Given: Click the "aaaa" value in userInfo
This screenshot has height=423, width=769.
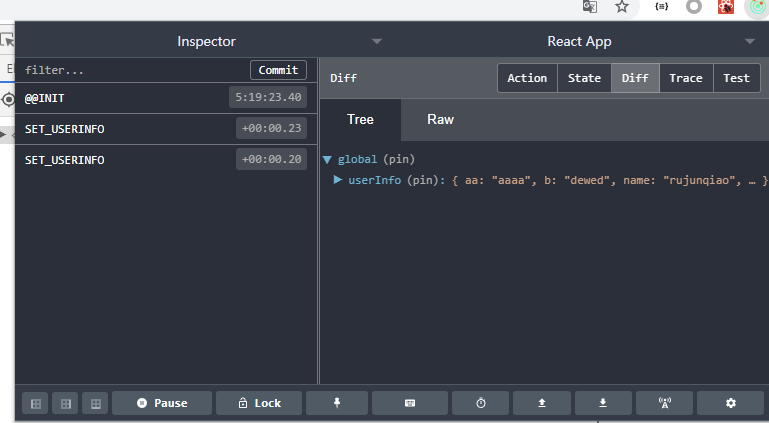Looking at the screenshot, I should point(511,180).
